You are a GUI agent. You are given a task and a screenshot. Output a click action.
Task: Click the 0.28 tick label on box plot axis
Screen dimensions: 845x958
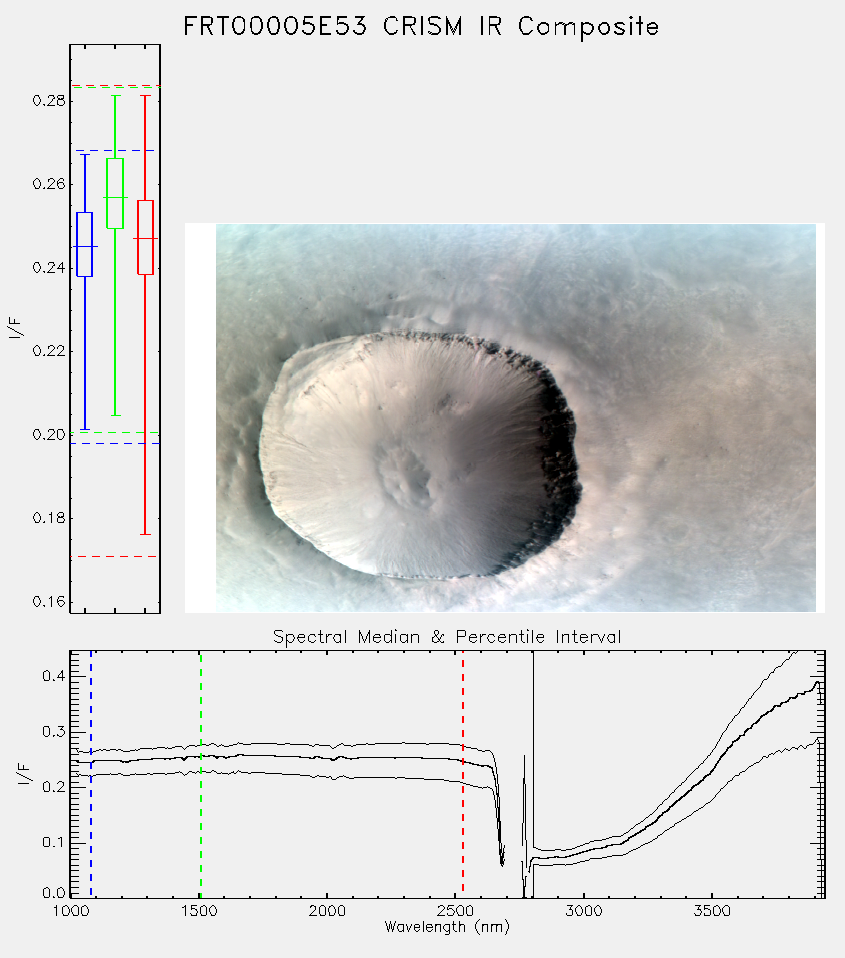tap(49, 100)
